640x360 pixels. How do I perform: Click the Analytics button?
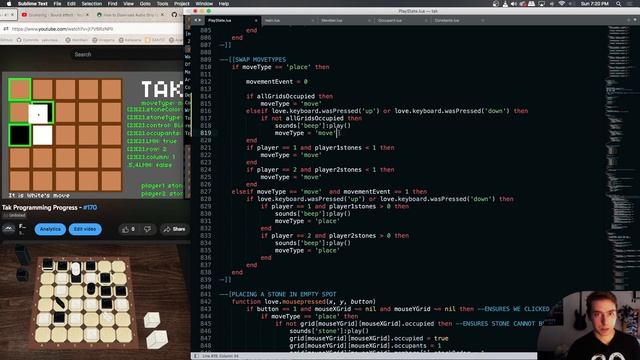(50, 229)
